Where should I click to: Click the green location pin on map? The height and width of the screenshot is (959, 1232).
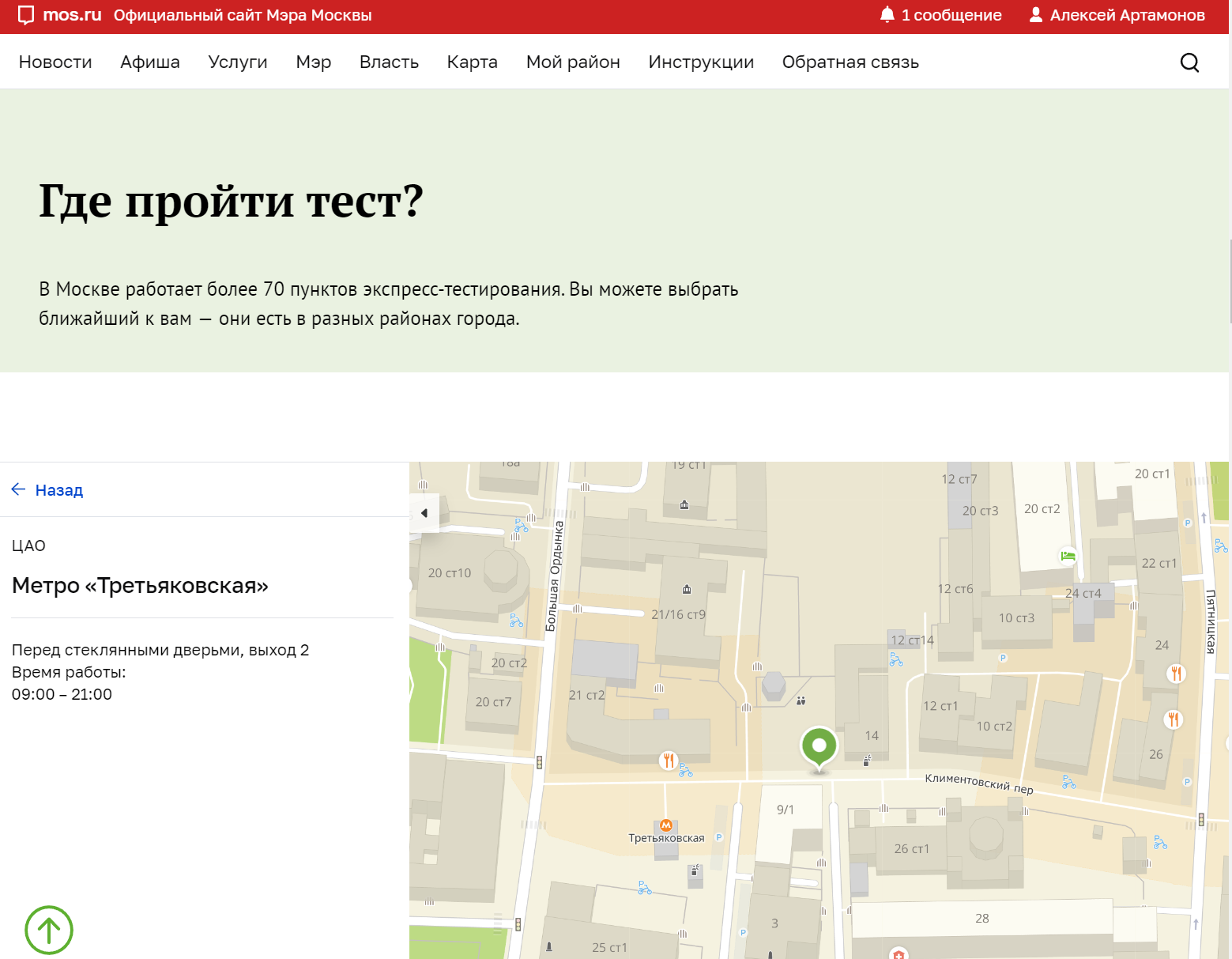click(x=819, y=746)
